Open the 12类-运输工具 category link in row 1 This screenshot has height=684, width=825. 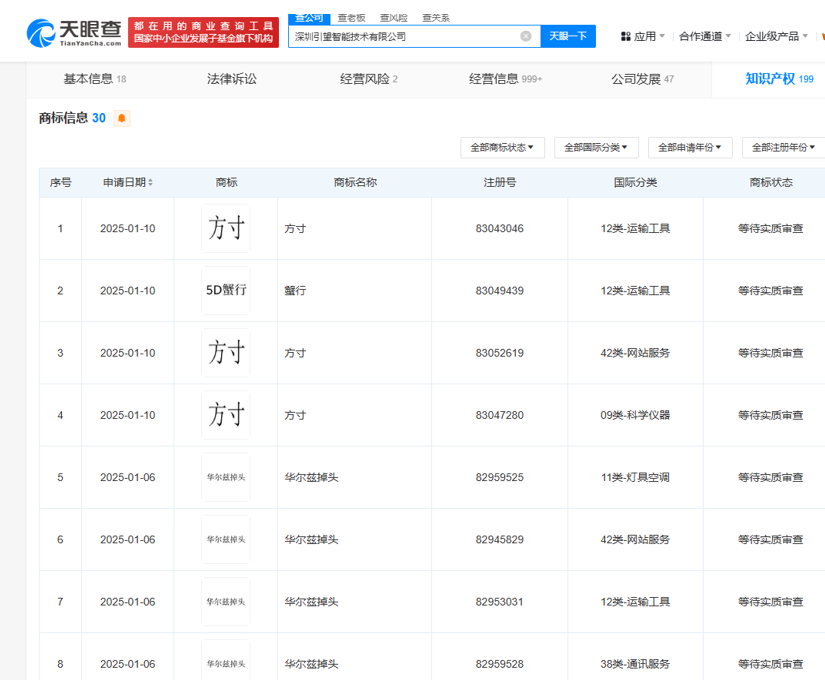click(x=634, y=228)
